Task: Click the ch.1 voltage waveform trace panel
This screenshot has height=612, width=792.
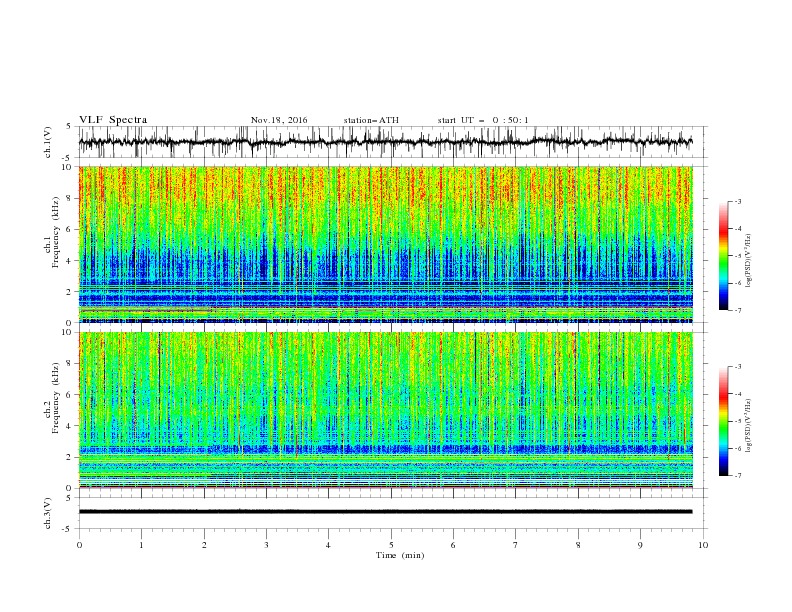Action: (393, 142)
